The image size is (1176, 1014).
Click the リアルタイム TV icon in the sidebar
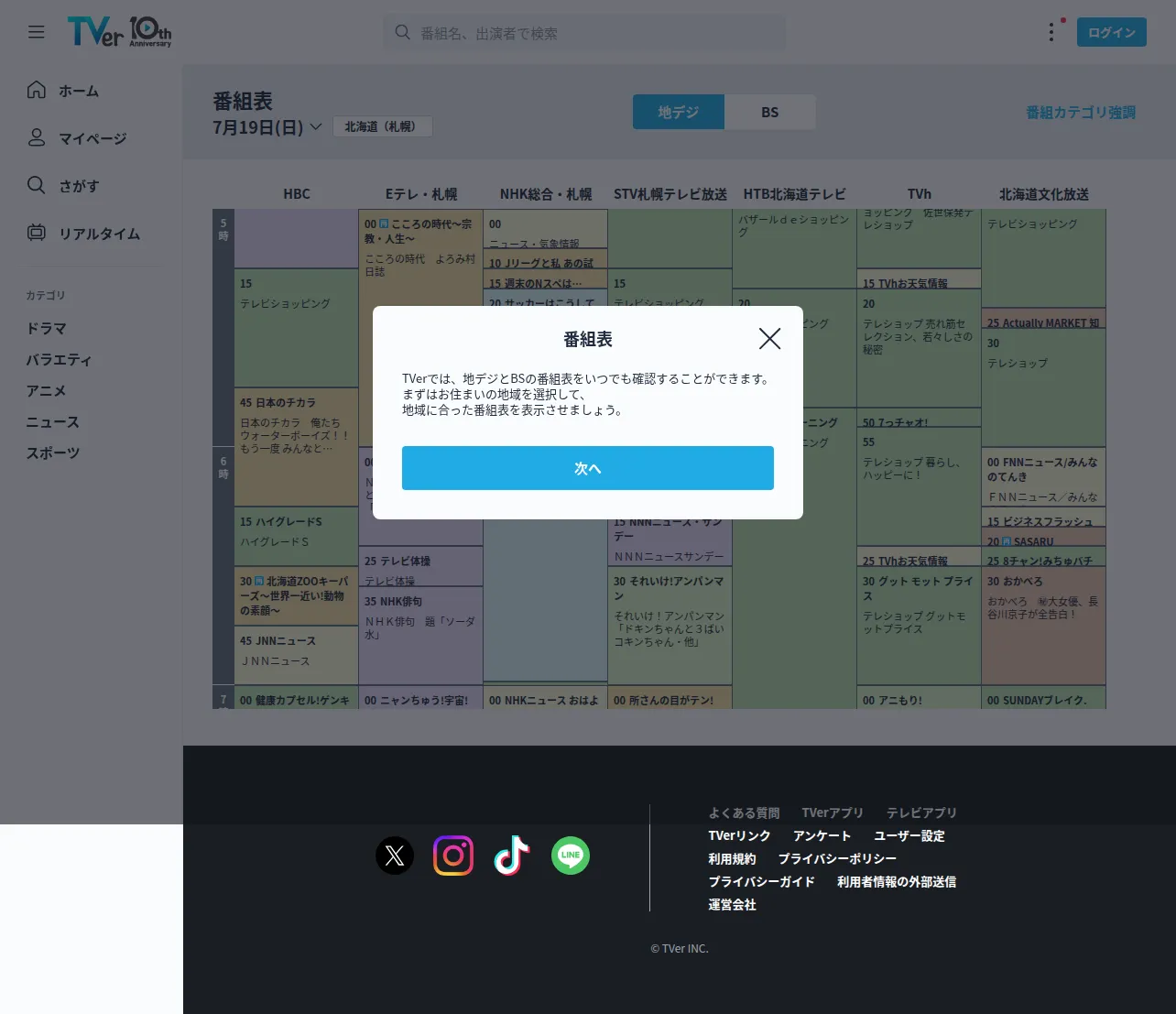click(37, 233)
